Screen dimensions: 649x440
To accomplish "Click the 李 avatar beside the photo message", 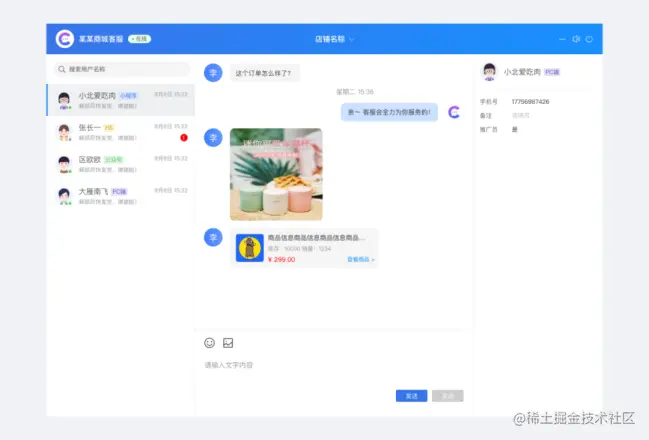I will click(x=213, y=138).
